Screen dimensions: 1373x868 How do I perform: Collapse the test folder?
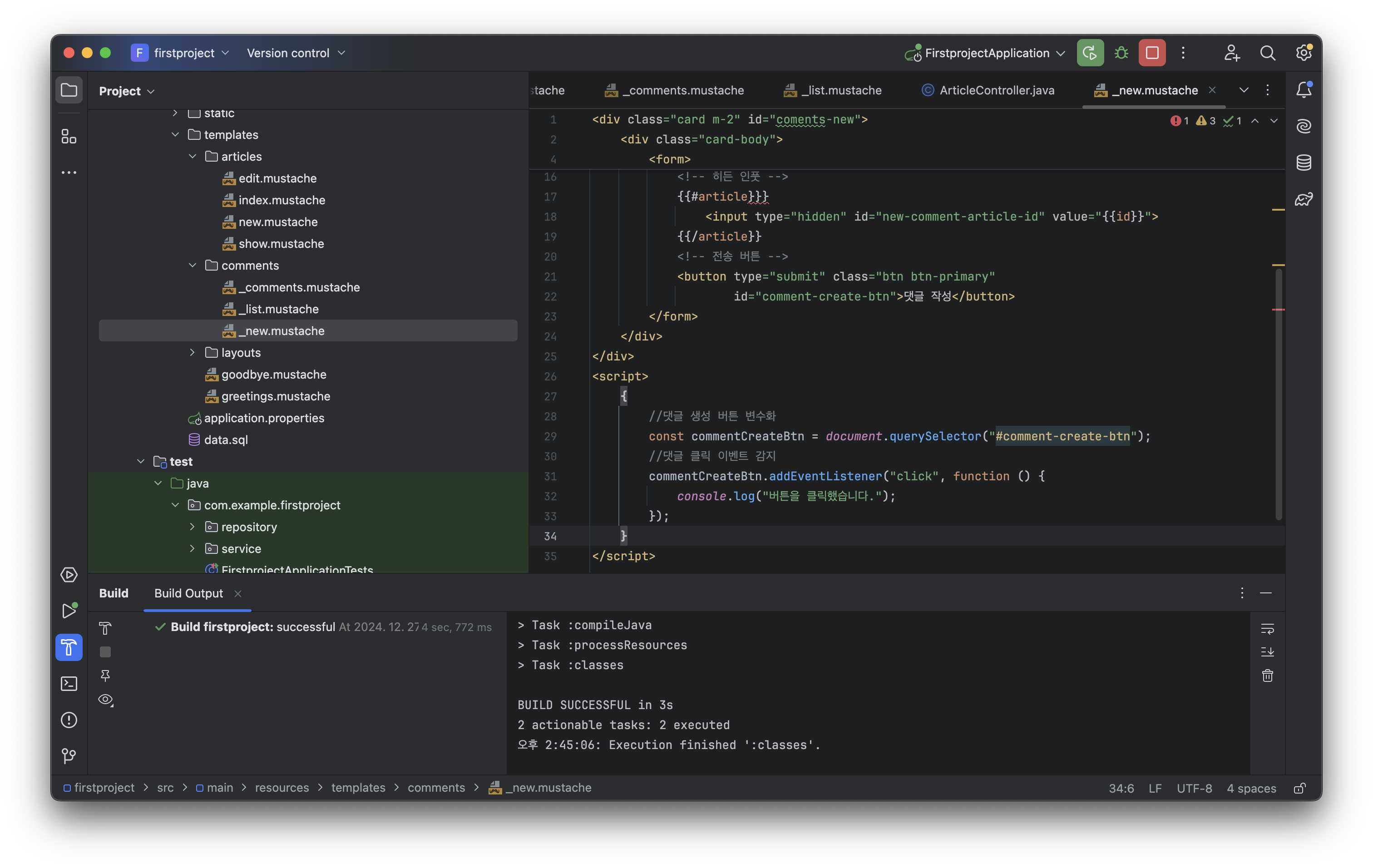point(141,462)
